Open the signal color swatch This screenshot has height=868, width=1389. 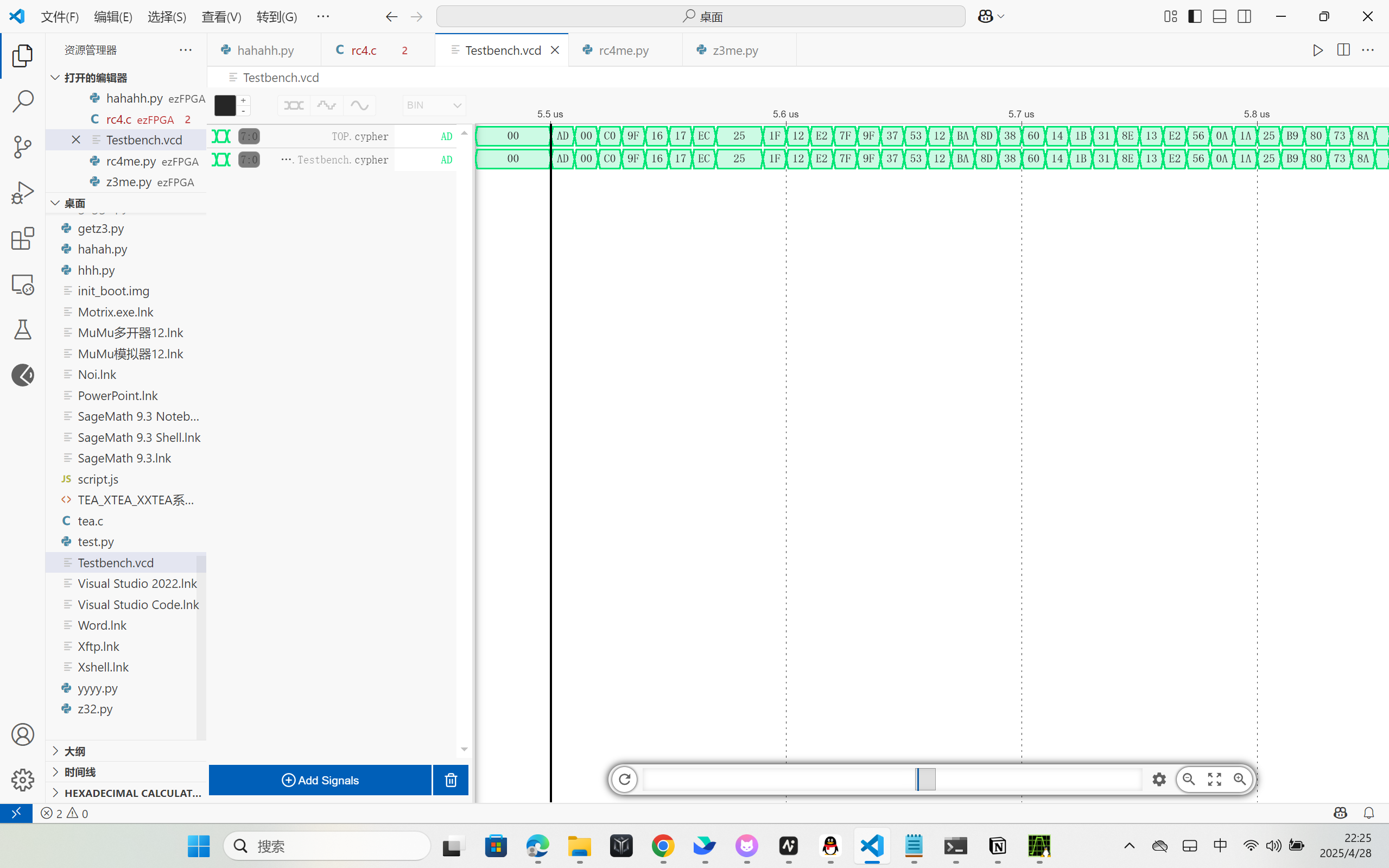(225, 105)
